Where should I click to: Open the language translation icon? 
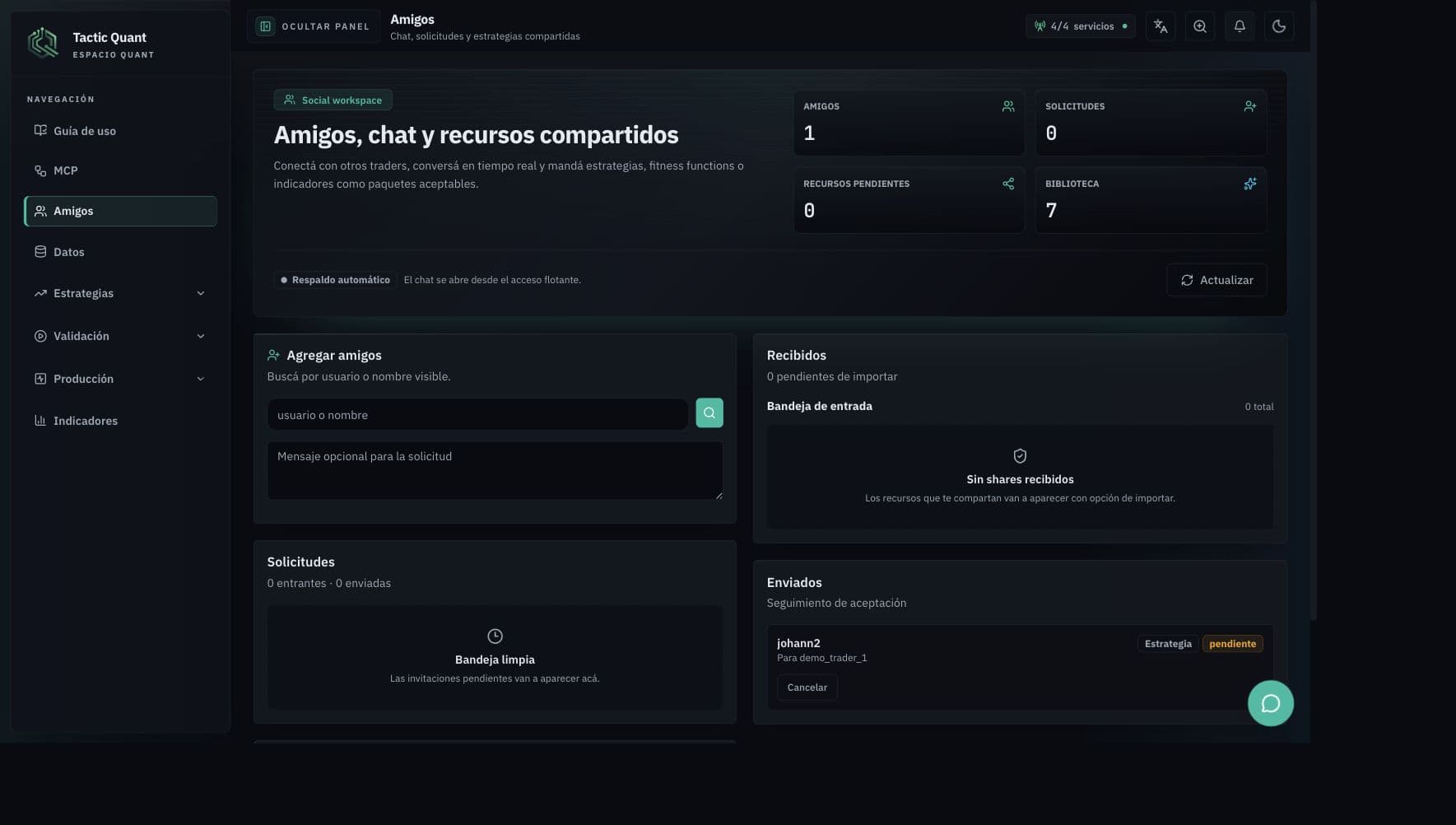[x=1161, y=26]
